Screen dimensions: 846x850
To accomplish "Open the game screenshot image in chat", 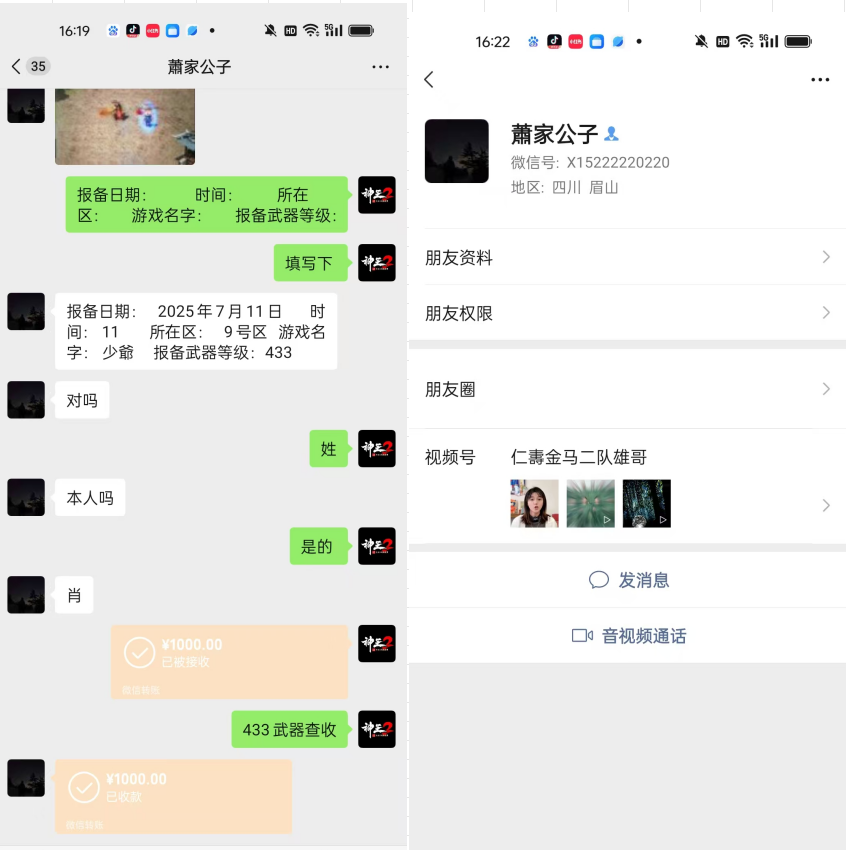I will pyautogui.click(x=125, y=126).
